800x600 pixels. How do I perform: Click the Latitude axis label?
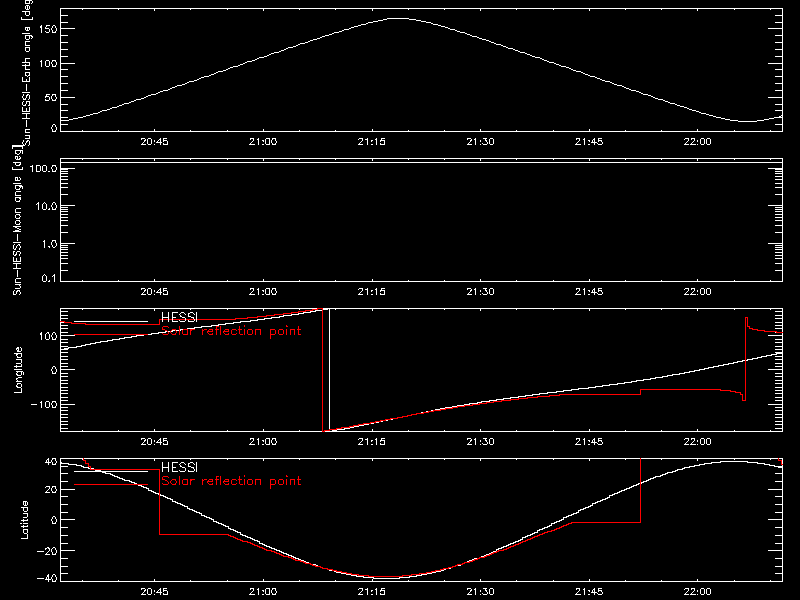coord(24,520)
